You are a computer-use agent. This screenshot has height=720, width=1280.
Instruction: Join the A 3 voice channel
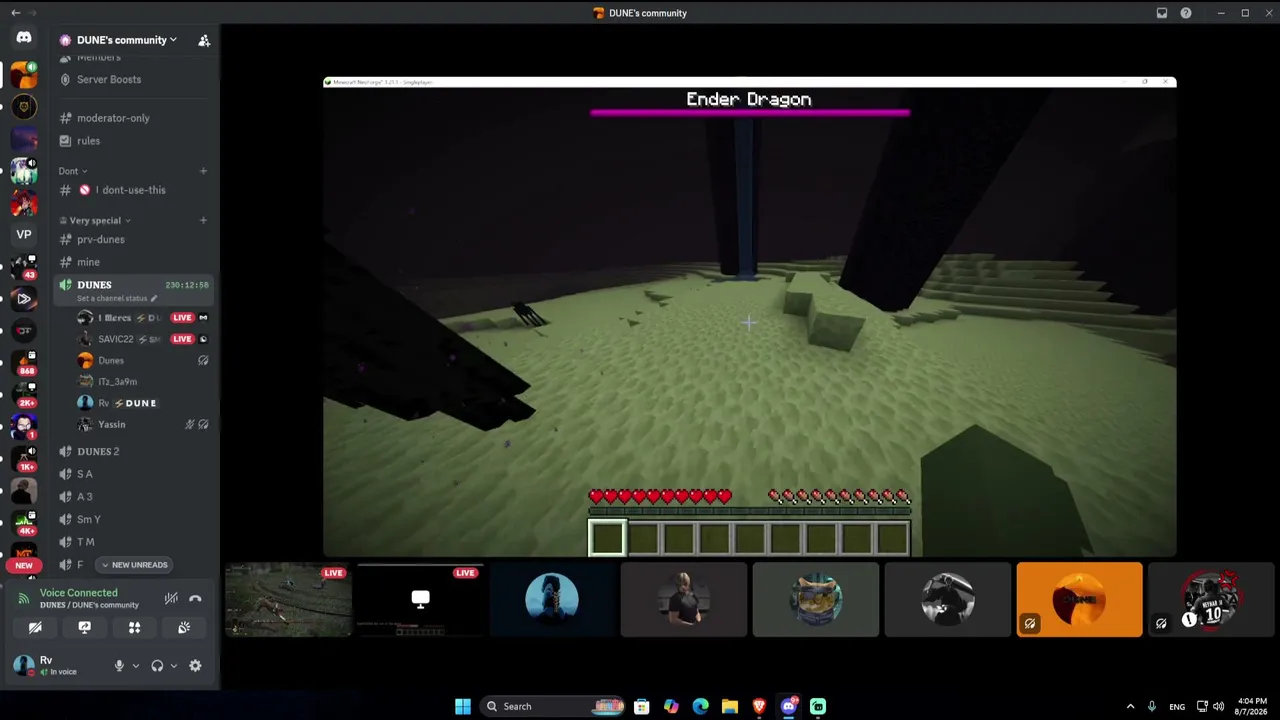[85, 497]
